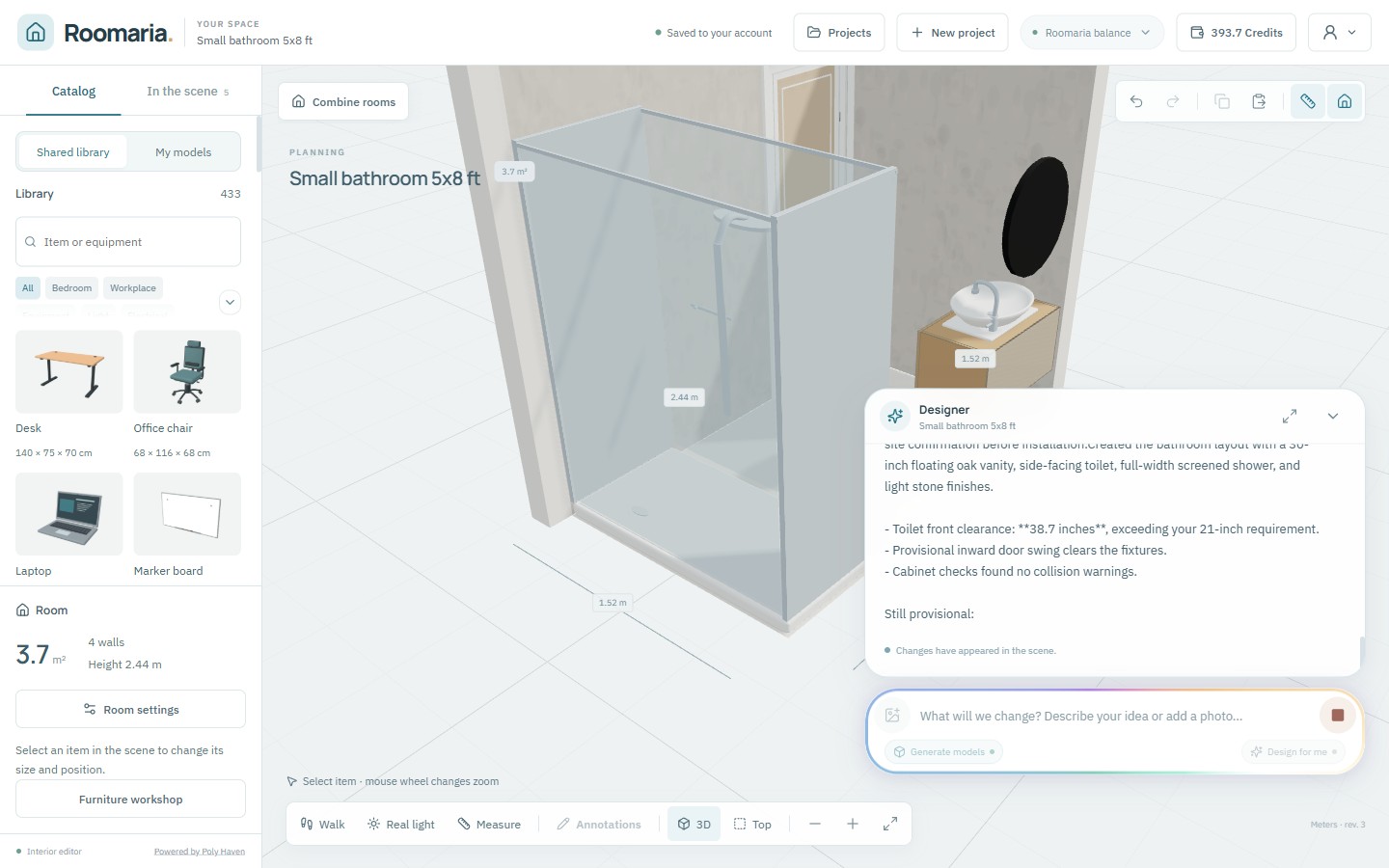
Task: Focus the Item or equipment search field
Action: pos(128,242)
